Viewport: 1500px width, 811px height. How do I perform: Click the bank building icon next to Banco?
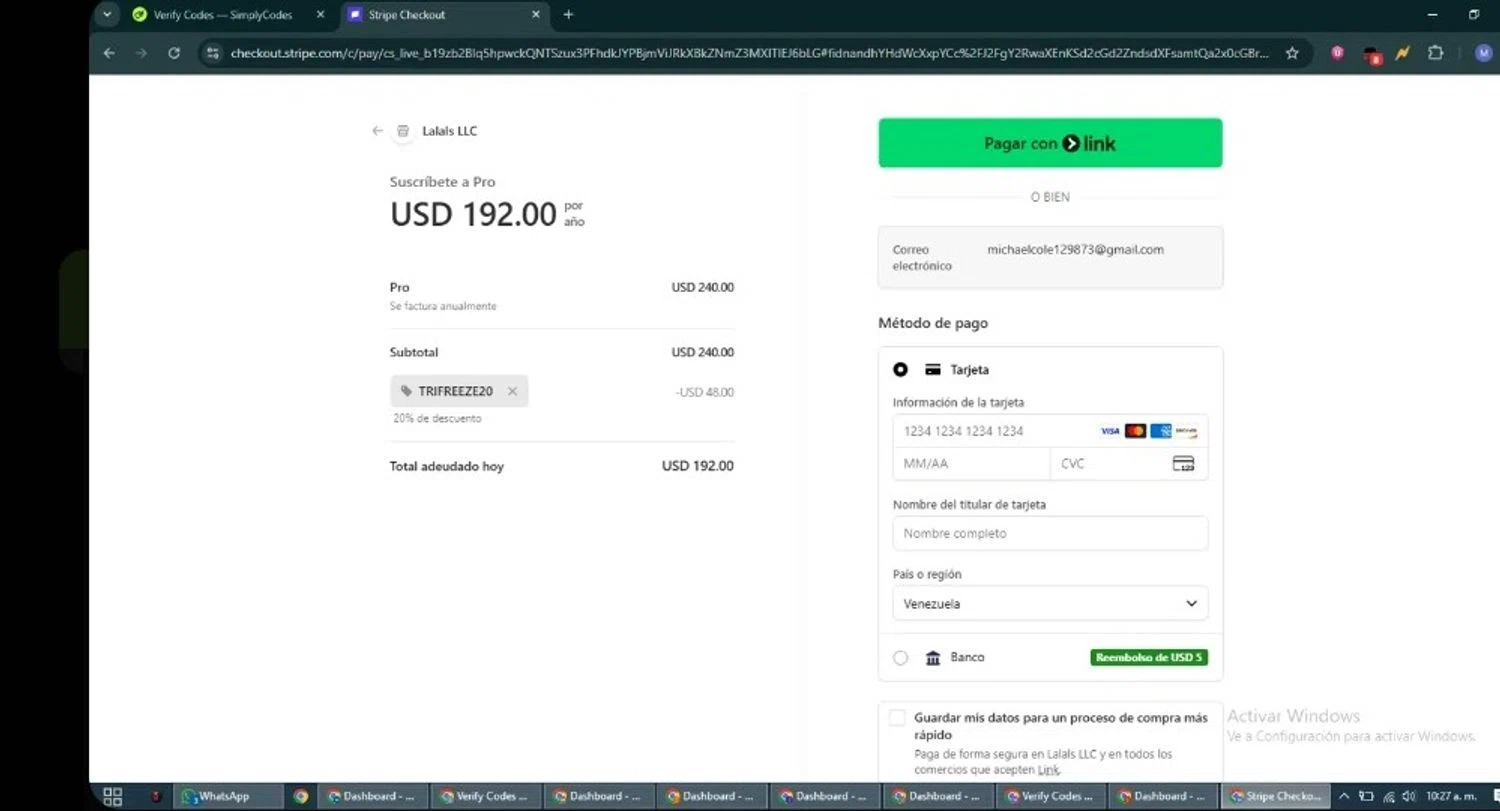[x=933, y=657]
